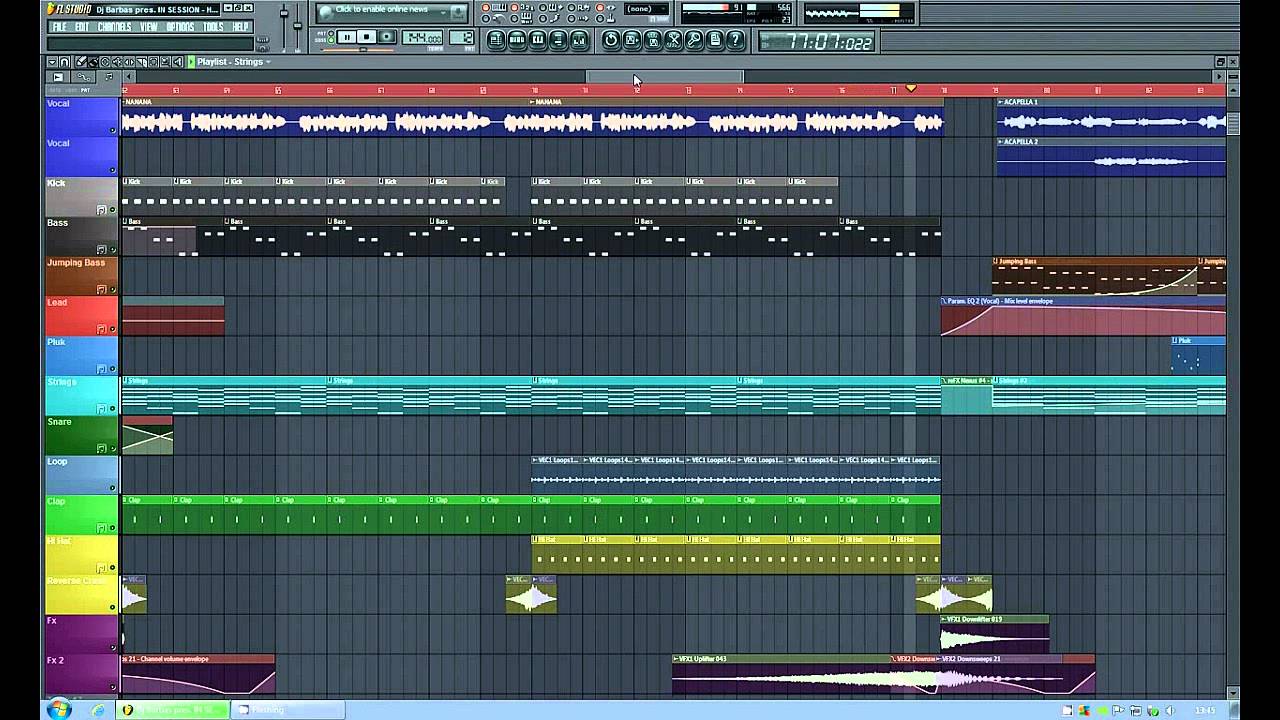Image resolution: width=1280 pixels, height=720 pixels.
Task: Mute the Jumping Bass track
Action: pos(113,290)
